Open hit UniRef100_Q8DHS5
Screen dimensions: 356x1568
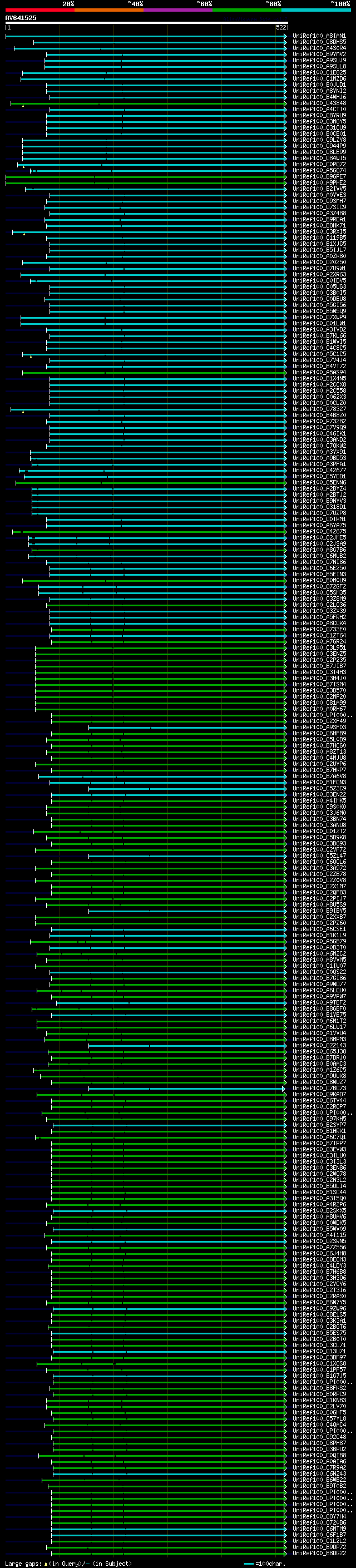coord(319,42)
